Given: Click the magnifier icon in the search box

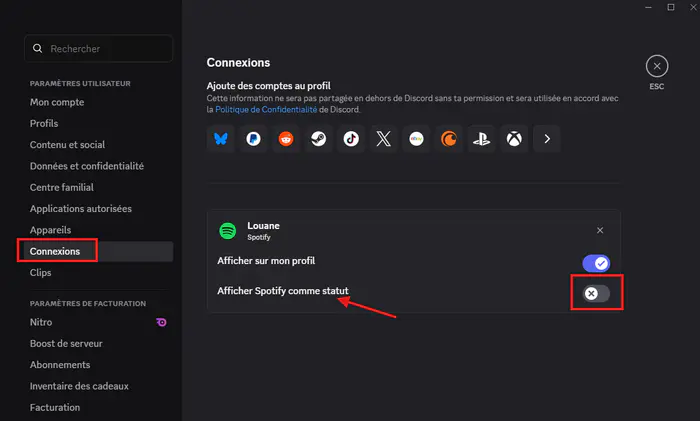Looking at the screenshot, I should [x=38, y=48].
